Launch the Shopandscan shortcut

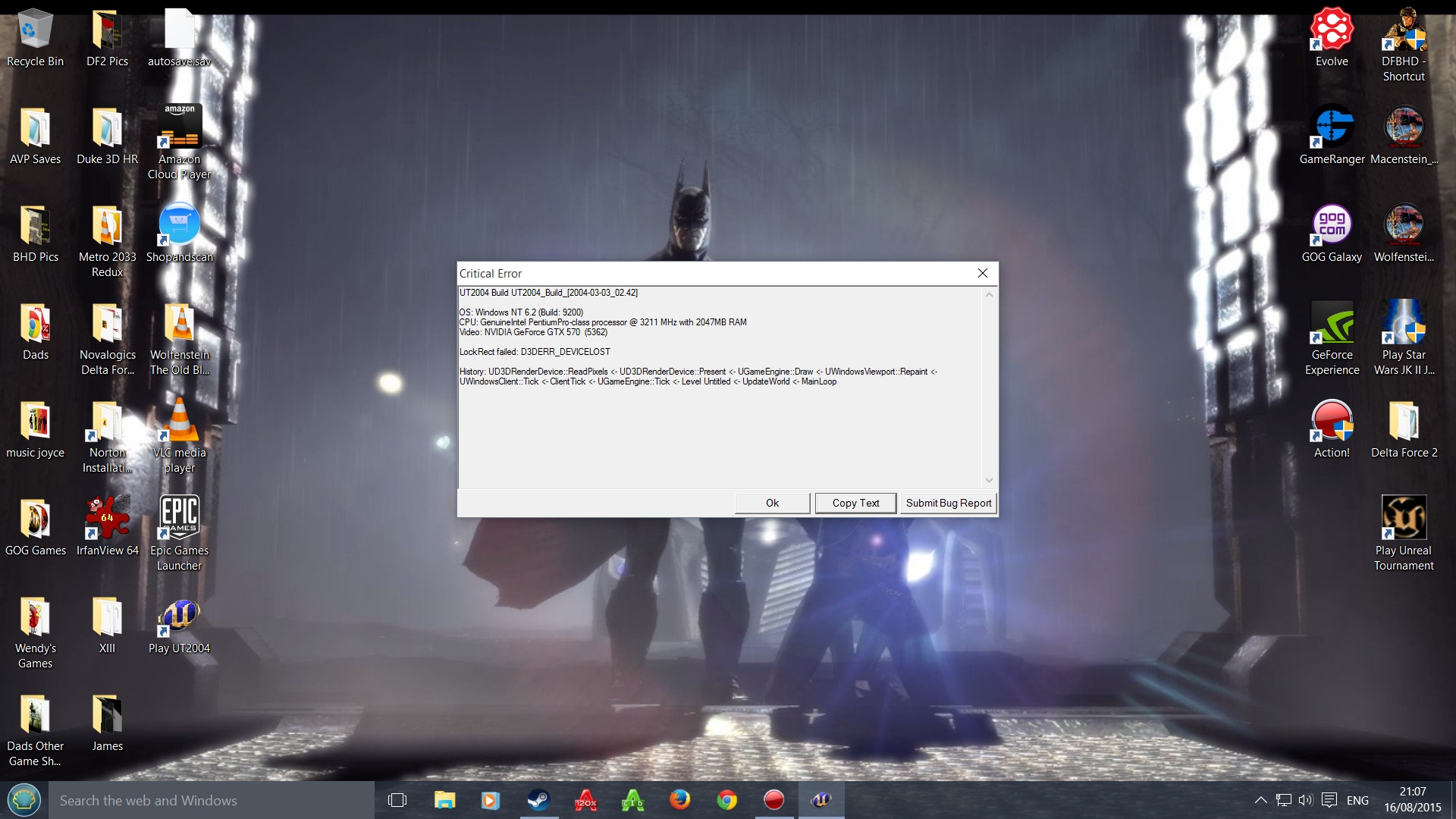pyautogui.click(x=179, y=234)
